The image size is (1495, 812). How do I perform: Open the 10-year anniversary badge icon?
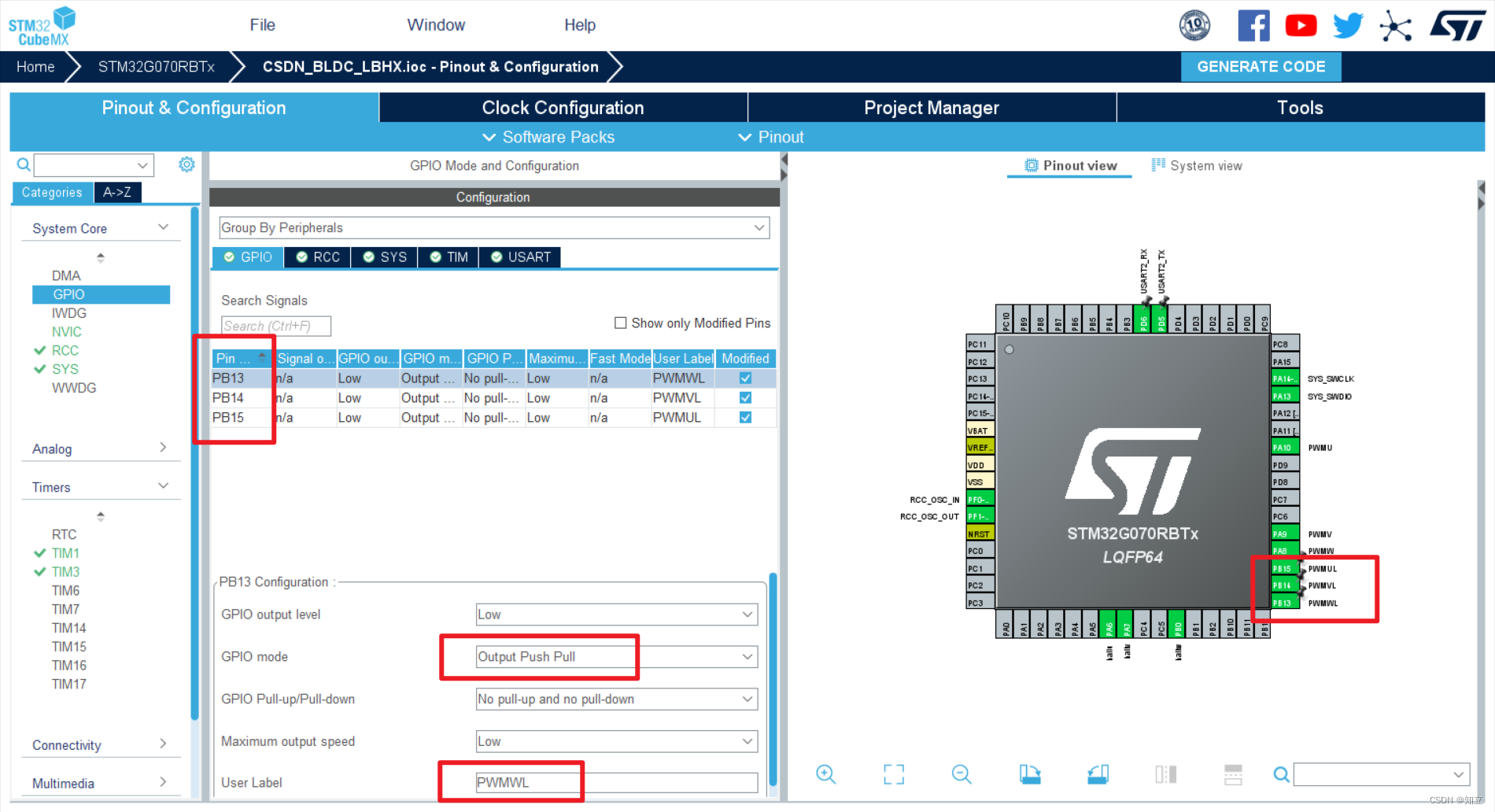[1194, 25]
